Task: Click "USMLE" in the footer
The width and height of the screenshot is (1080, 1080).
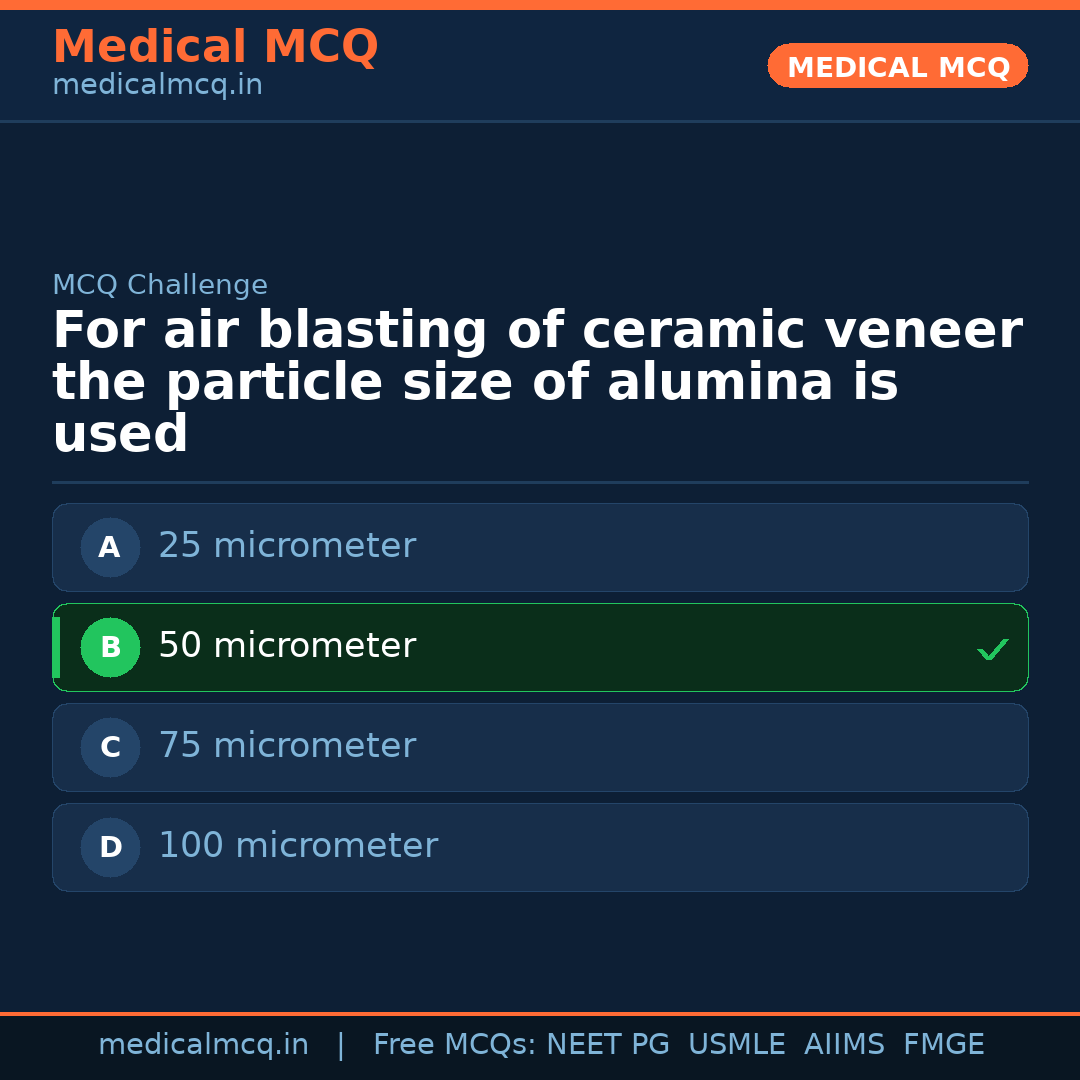Action: click(736, 1045)
